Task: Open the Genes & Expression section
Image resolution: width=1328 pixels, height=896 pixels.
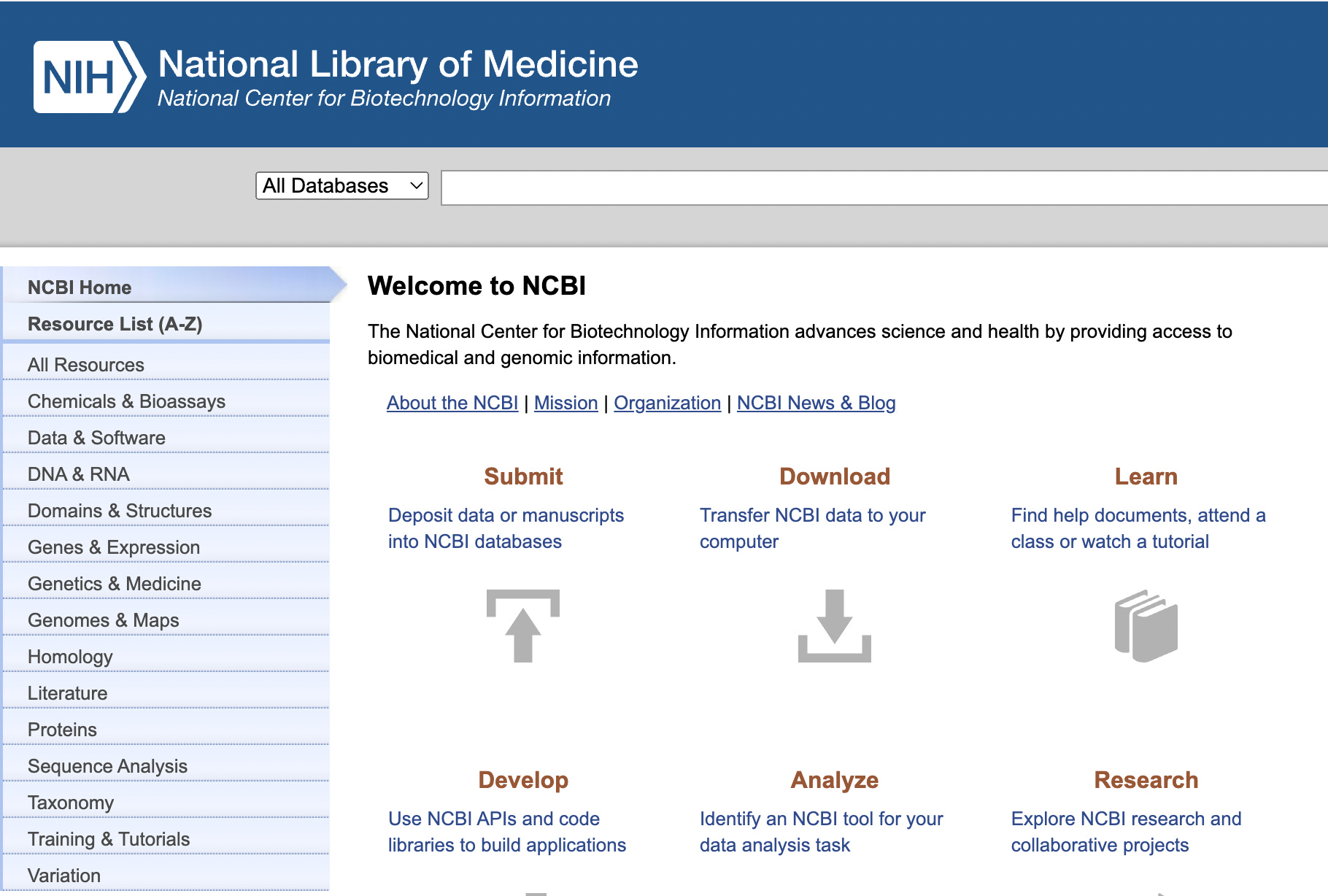Action: coord(112,547)
